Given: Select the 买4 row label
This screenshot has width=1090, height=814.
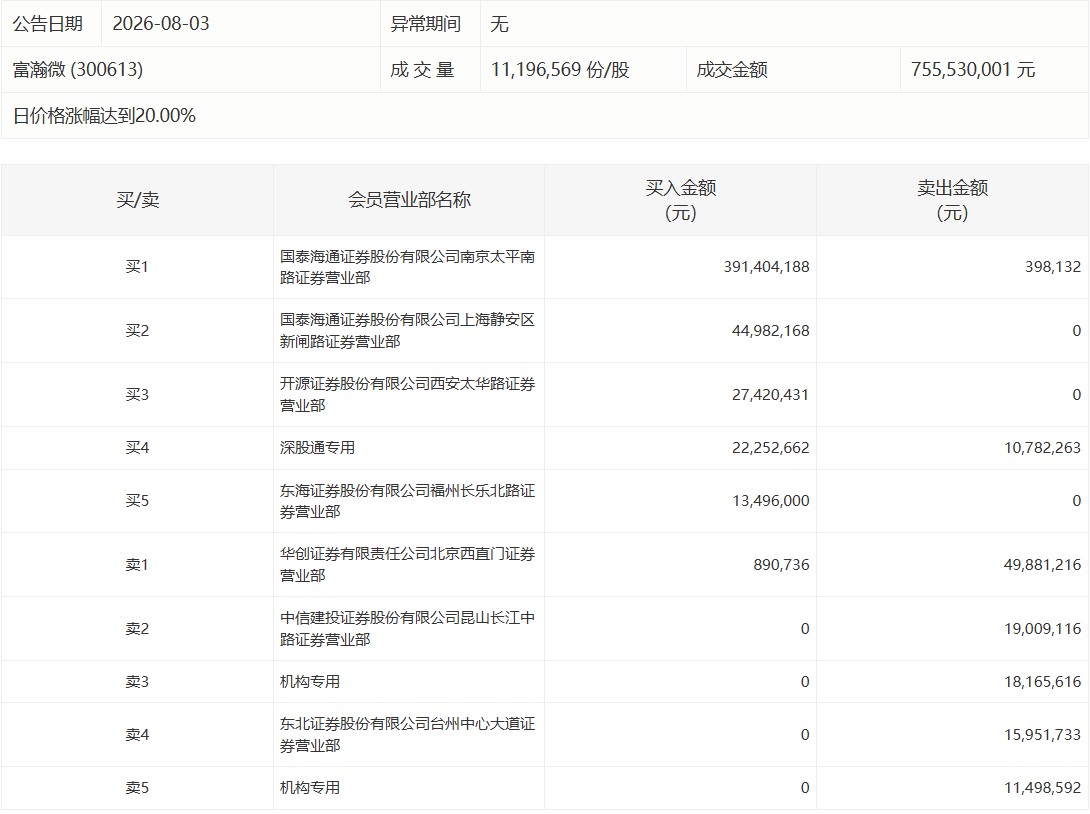Looking at the screenshot, I should tap(137, 448).
